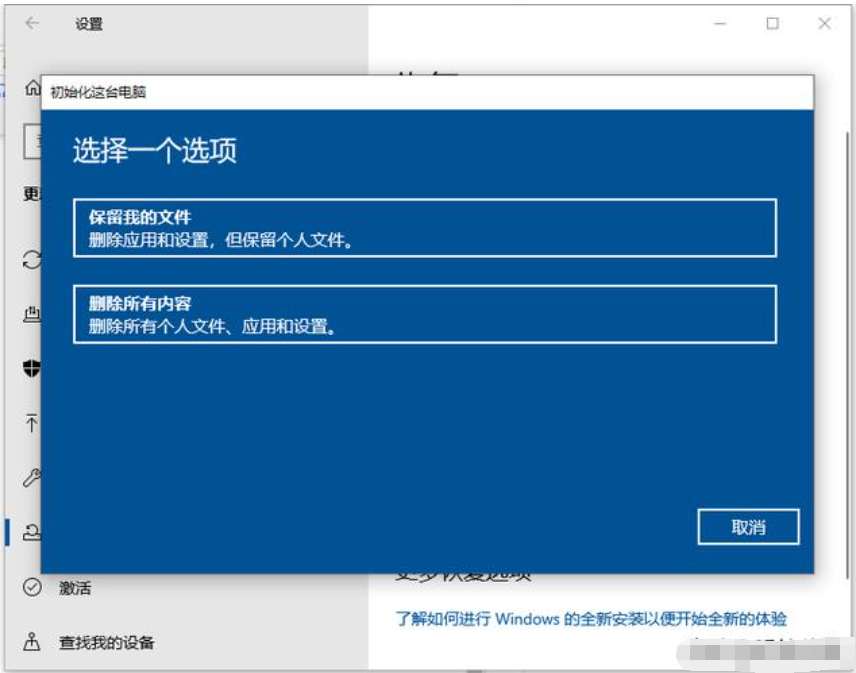Open the Backup sidebar icon
This screenshot has width=856, height=673.
pos(32,421)
